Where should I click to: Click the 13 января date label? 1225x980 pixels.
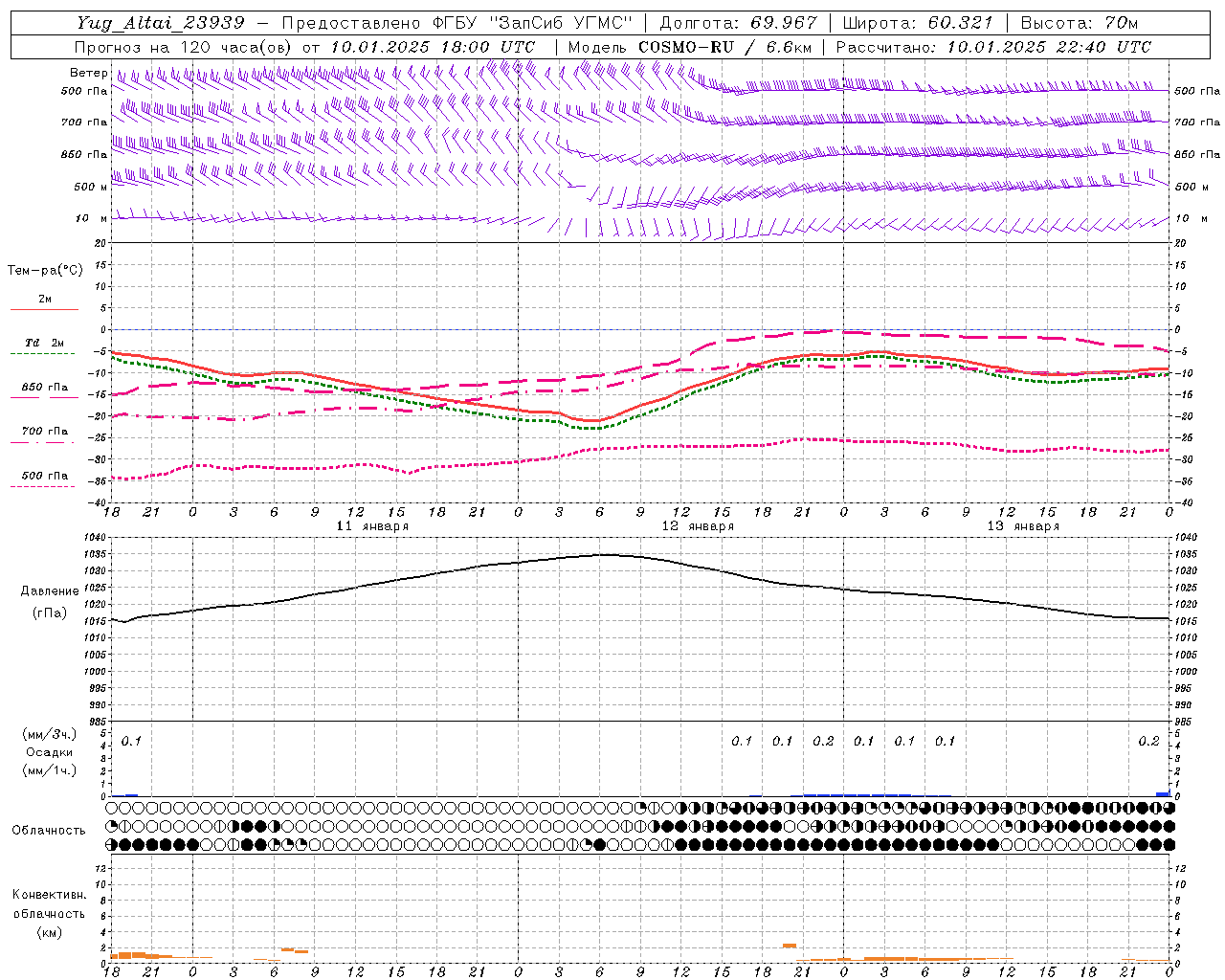1023,526
